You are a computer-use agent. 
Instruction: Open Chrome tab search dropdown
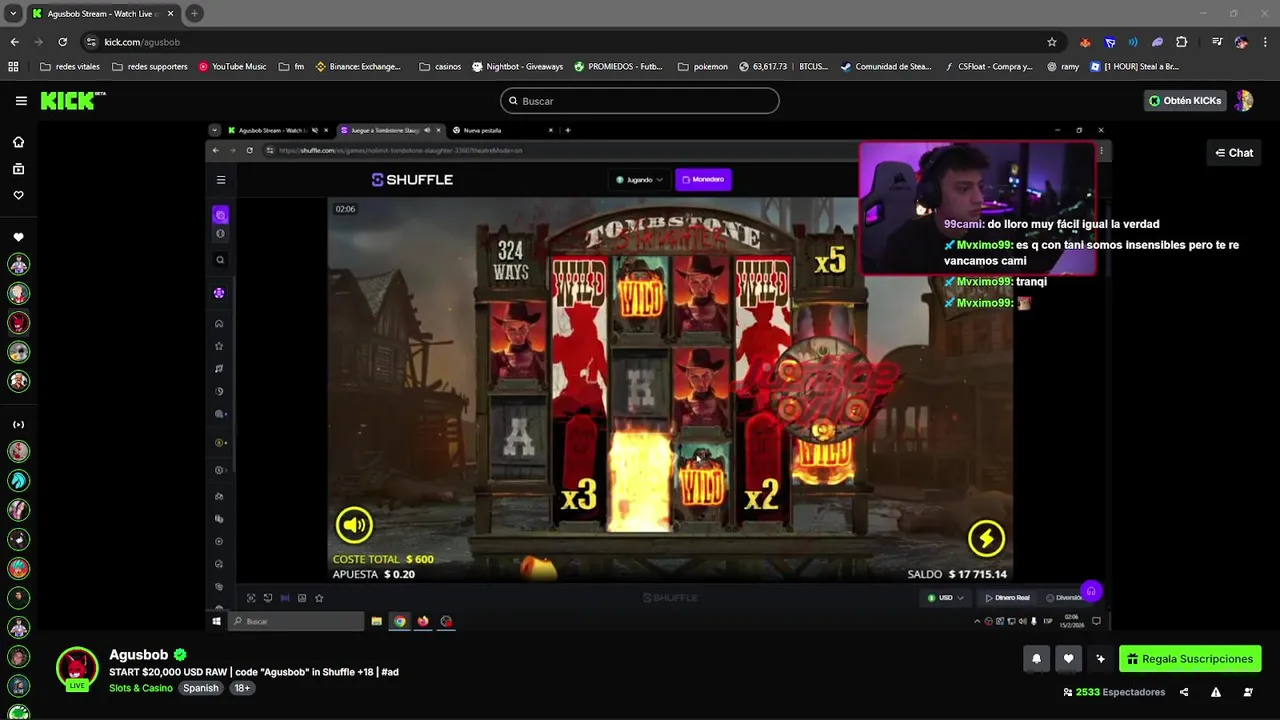tap(13, 13)
